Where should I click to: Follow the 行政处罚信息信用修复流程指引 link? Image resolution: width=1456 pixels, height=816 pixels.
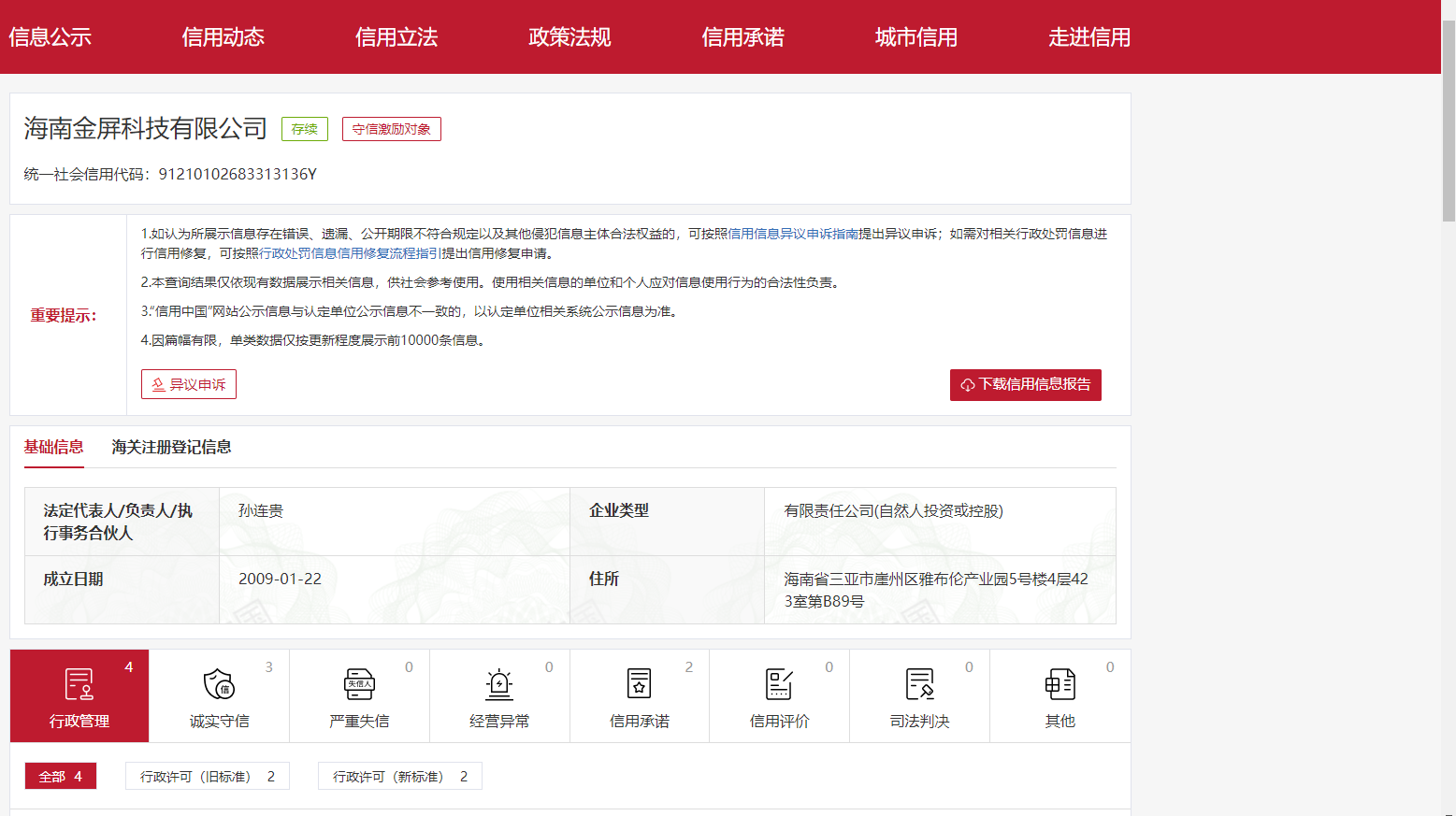(350, 253)
